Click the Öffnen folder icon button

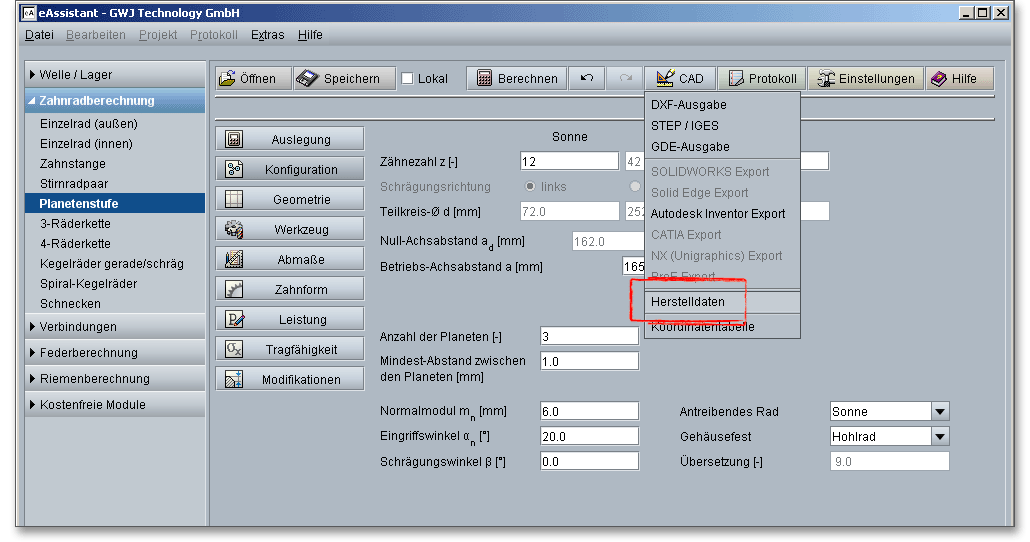252,79
